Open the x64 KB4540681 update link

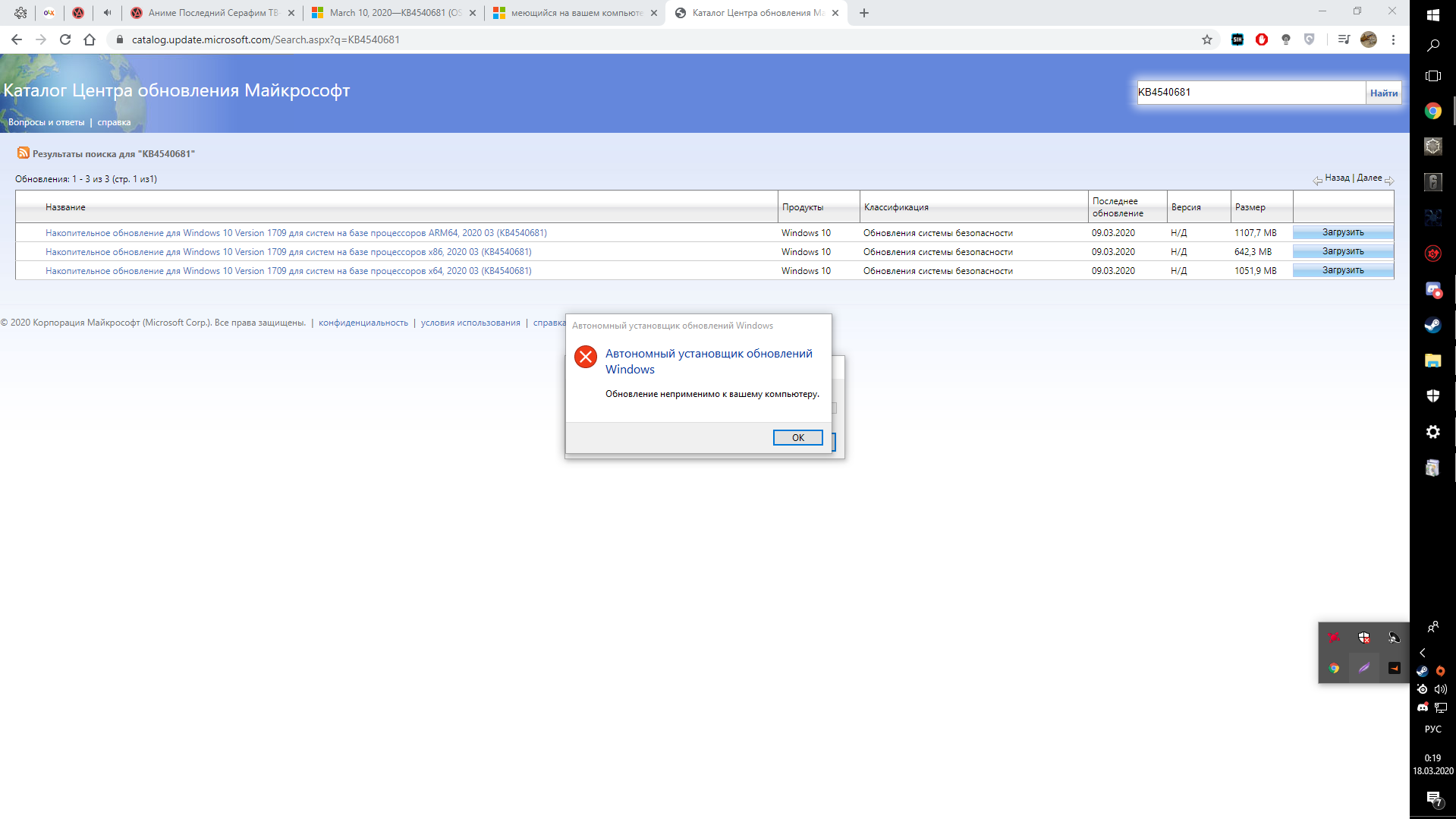tap(288, 271)
